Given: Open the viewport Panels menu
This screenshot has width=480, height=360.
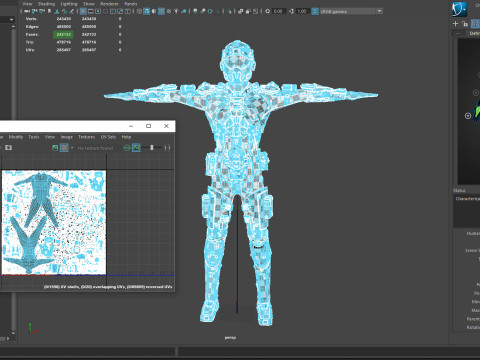Looking at the screenshot, I should pyautogui.click(x=131, y=4).
